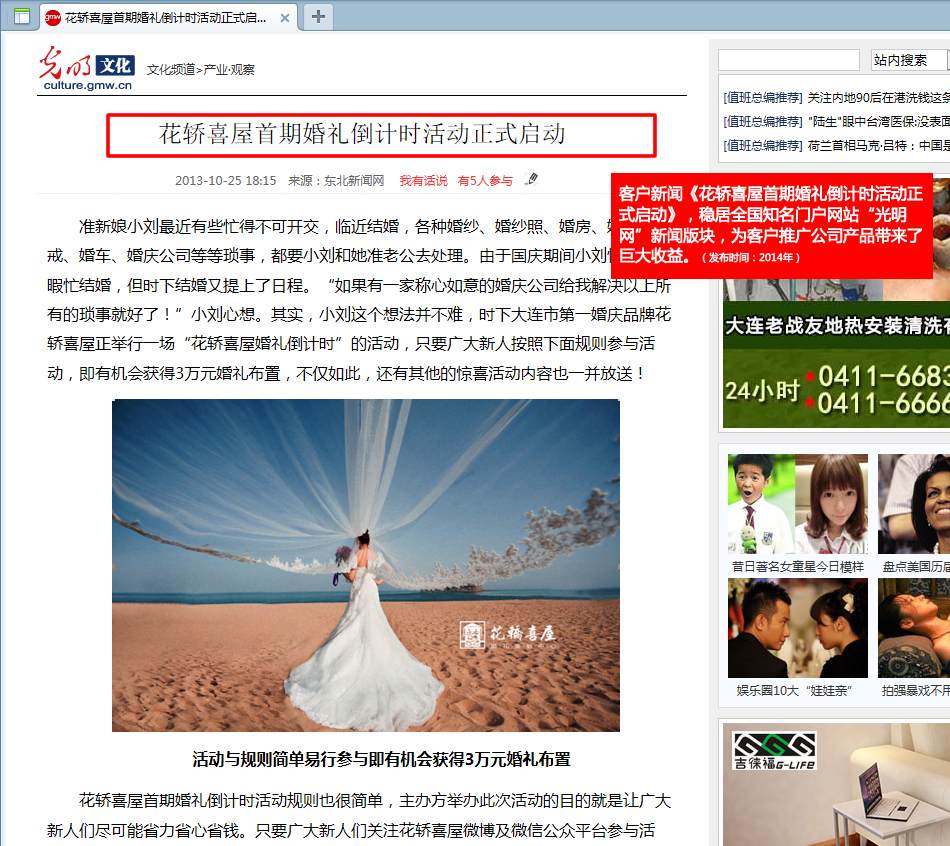The width and height of the screenshot is (950, 846).
Task: Click the 站内搜索 search button
Action: [900, 60]
